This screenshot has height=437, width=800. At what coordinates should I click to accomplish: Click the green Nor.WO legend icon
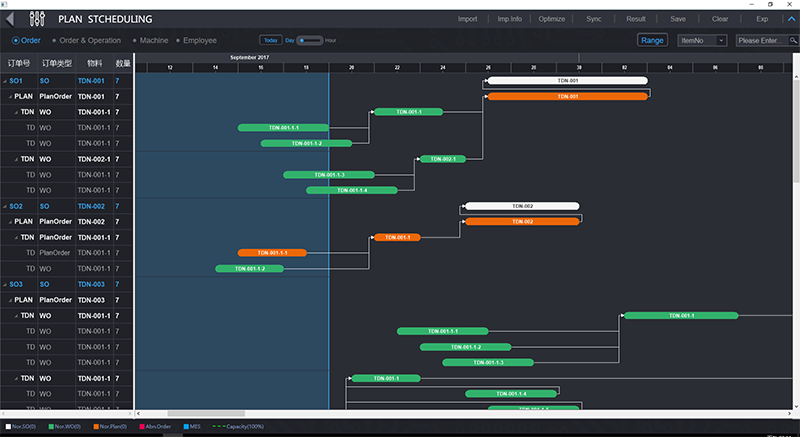tap(50, 426)
